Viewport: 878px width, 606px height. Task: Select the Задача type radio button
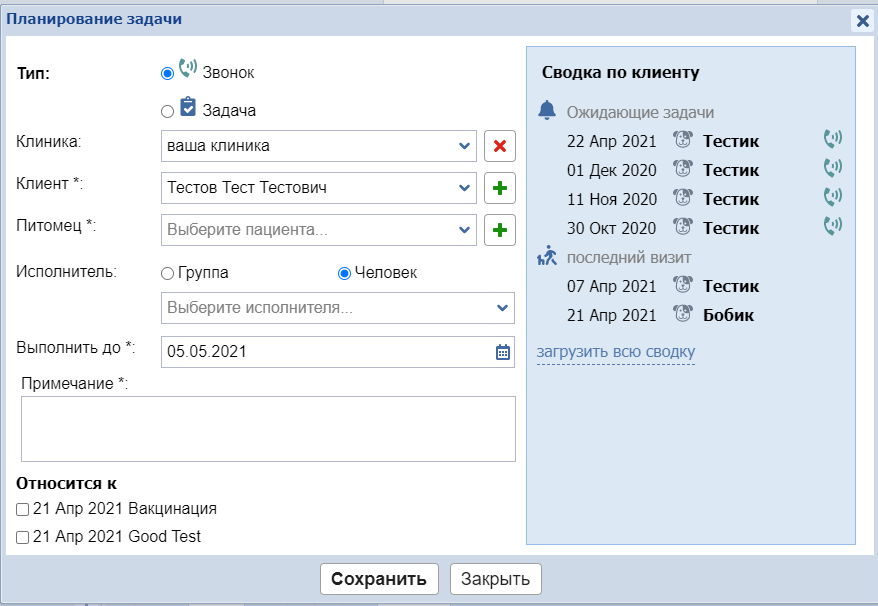click(x=167, y=111)
